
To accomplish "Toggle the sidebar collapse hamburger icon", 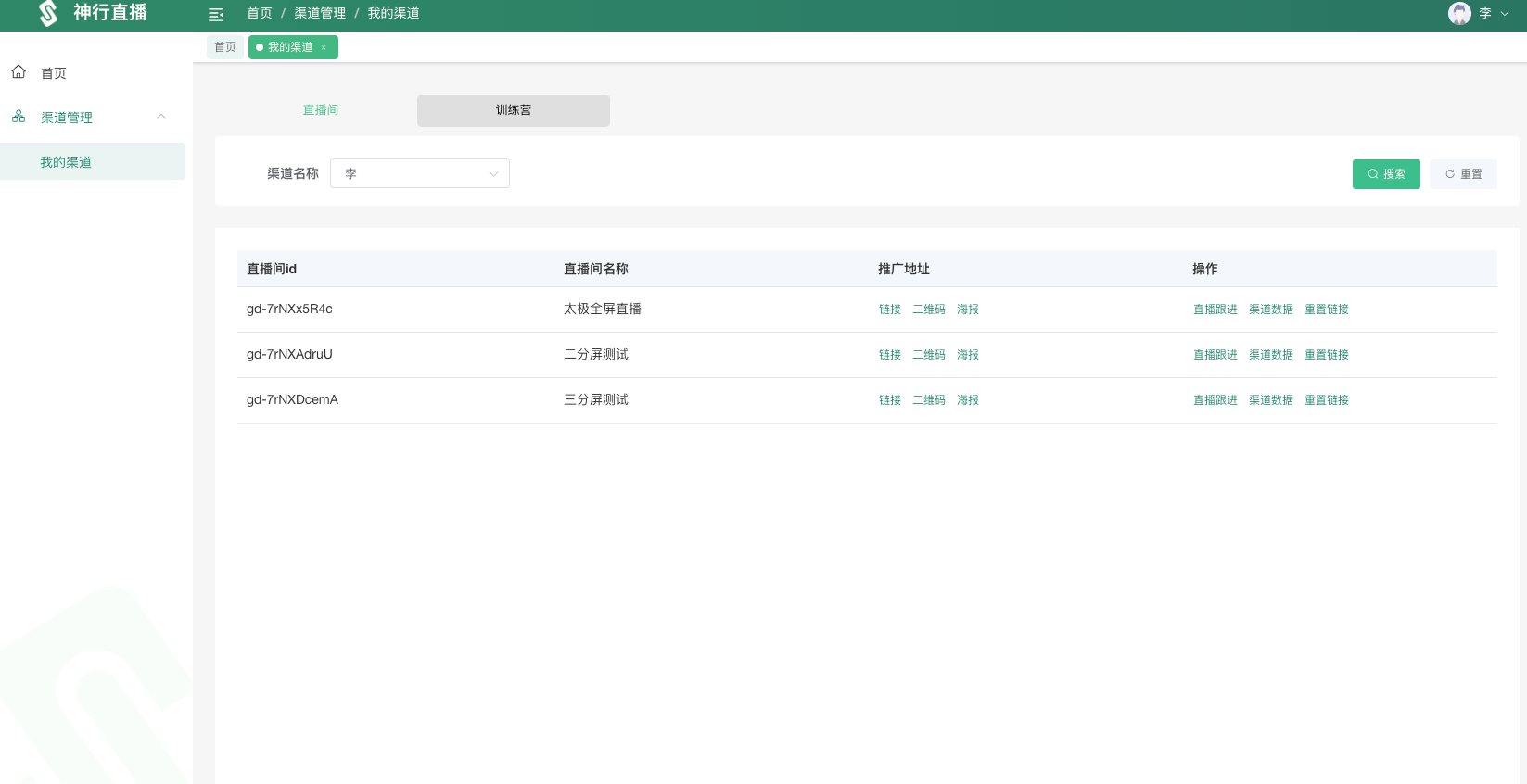I will (216, 14).
